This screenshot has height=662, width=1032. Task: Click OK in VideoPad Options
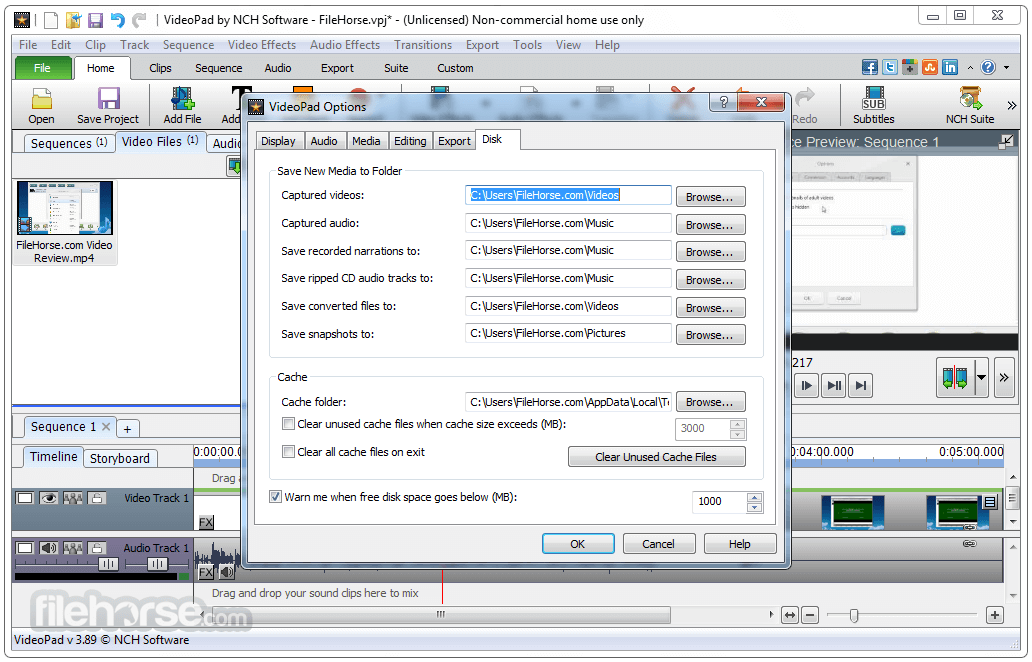click(x=578, y=544)
